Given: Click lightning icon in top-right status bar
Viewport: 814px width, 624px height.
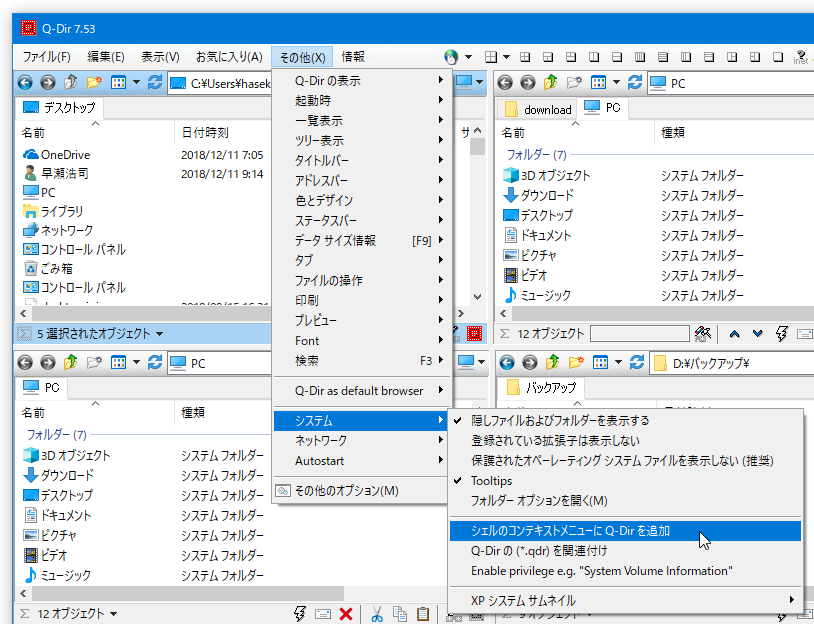Looking at the screenshot, I should pyautogui.click(x=781, y=333).
